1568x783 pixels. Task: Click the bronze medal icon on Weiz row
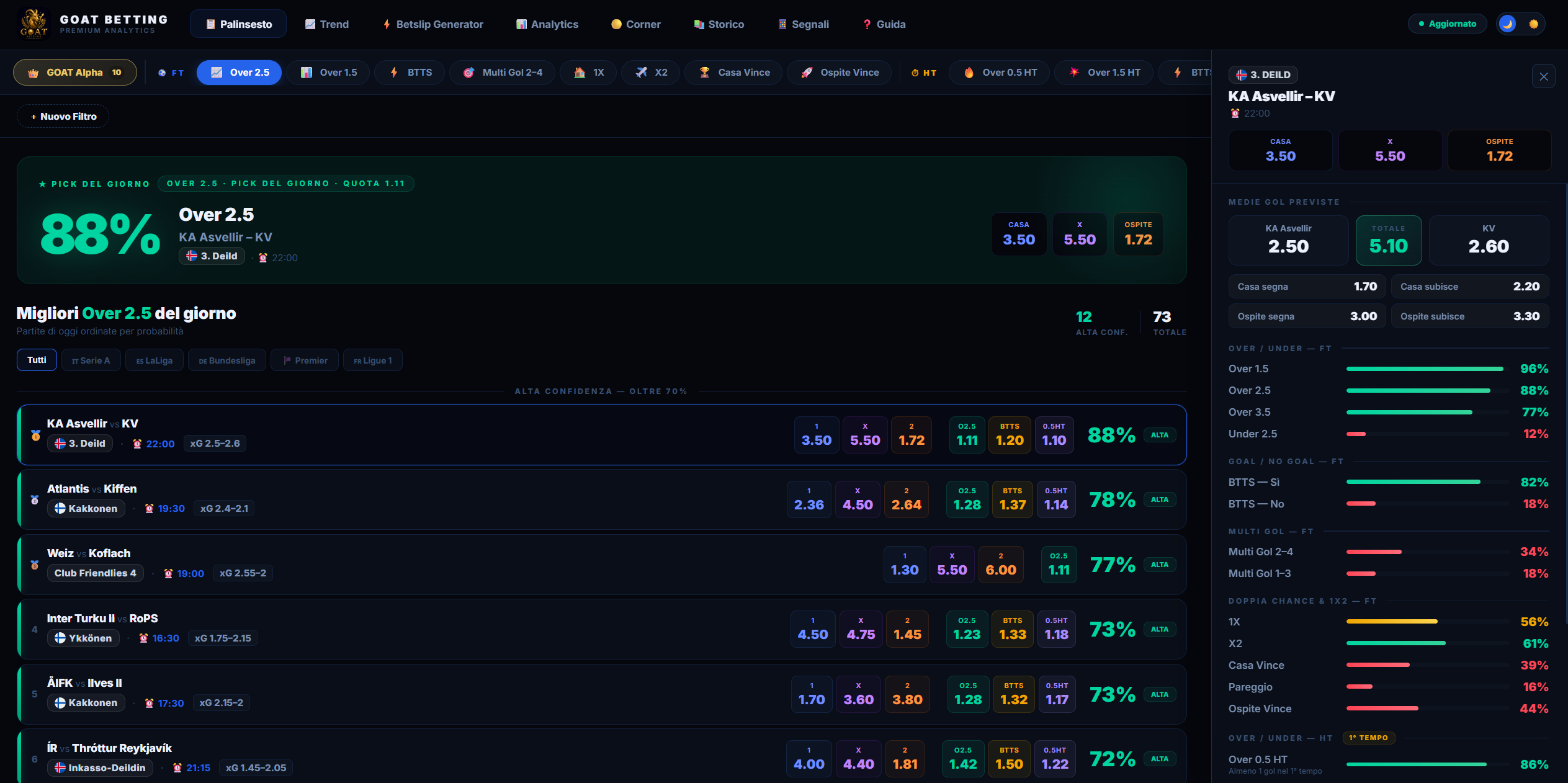[x=35, y=565]
